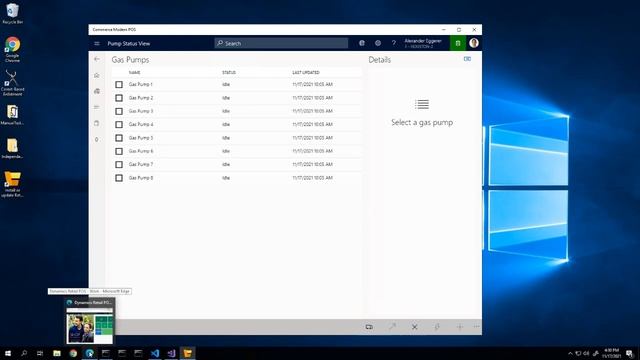Check the Gas Pump 6 checkbox
Image resolution: width=640 pixels, height=360 pixels.
[x=119, y=151]
